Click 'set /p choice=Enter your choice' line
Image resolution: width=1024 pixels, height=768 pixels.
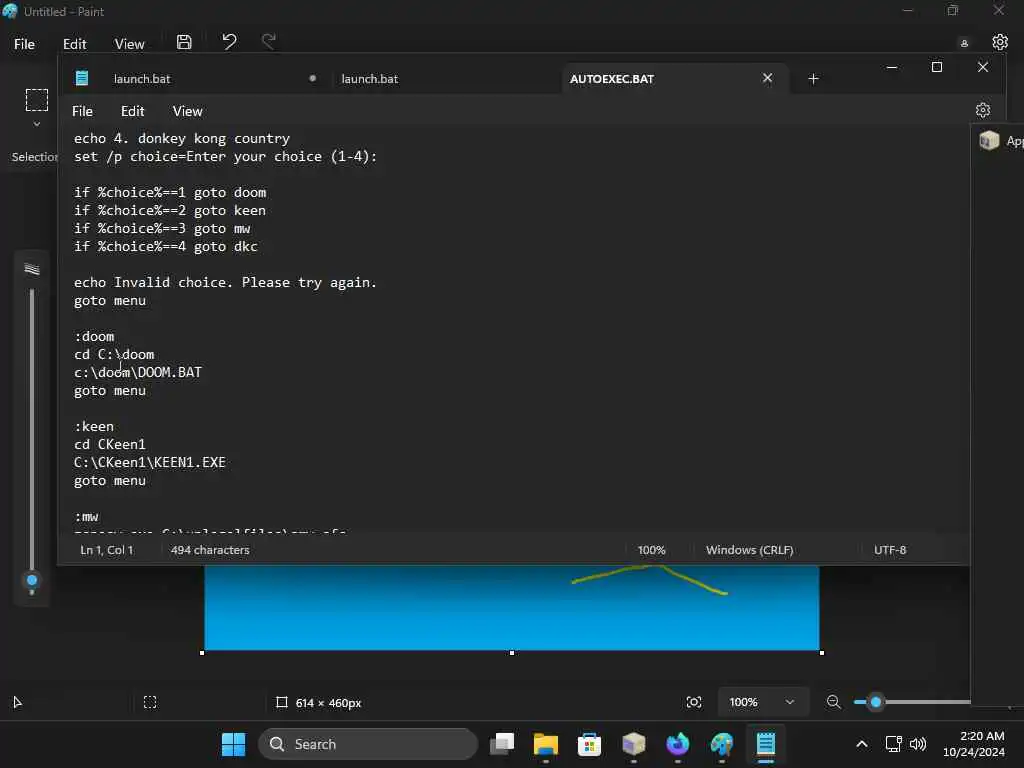click(x=225, y=157)
